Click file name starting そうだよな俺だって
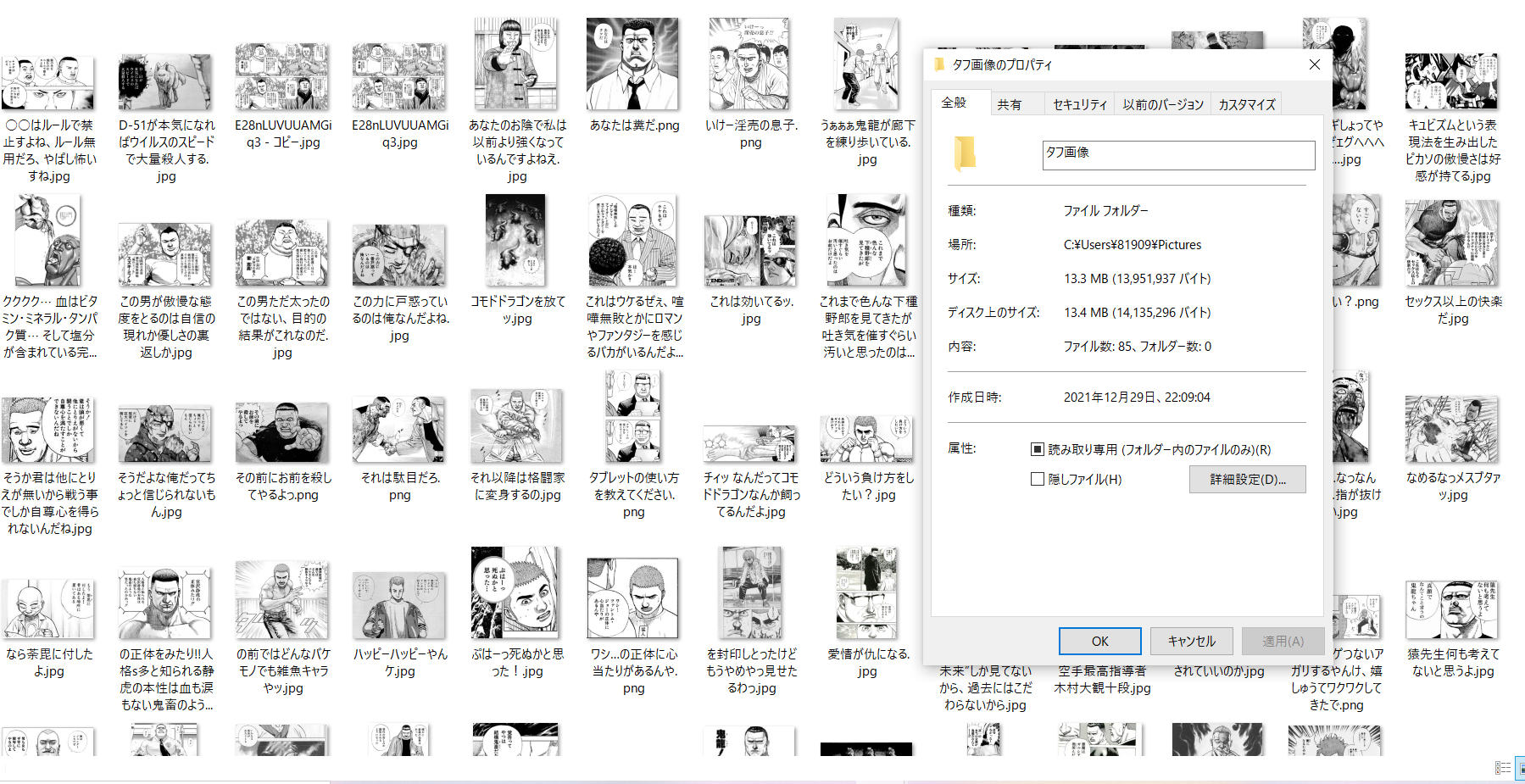Image resolution: width=1525 pixels, height=784 pixels. tap(166, 495)
